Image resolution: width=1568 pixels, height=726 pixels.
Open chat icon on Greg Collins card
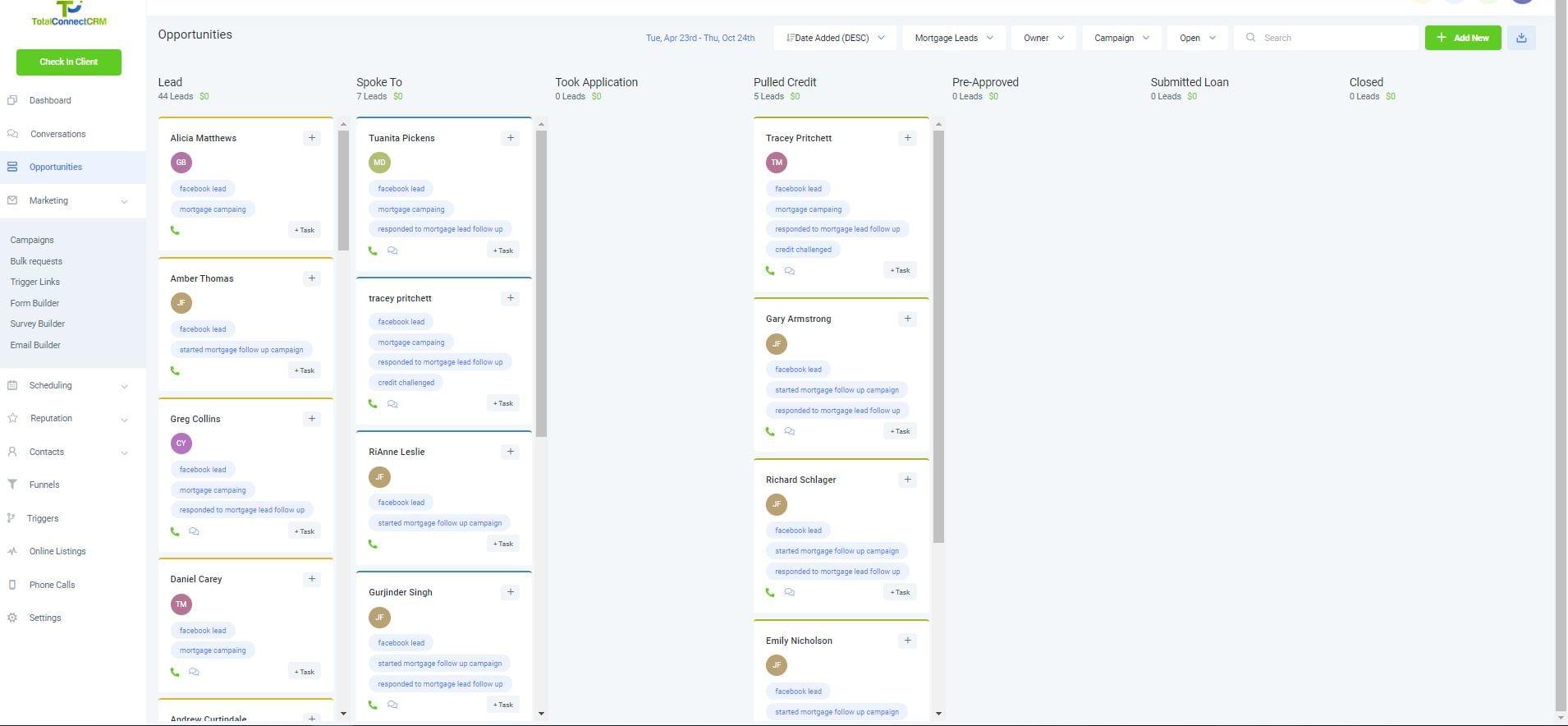194,532
